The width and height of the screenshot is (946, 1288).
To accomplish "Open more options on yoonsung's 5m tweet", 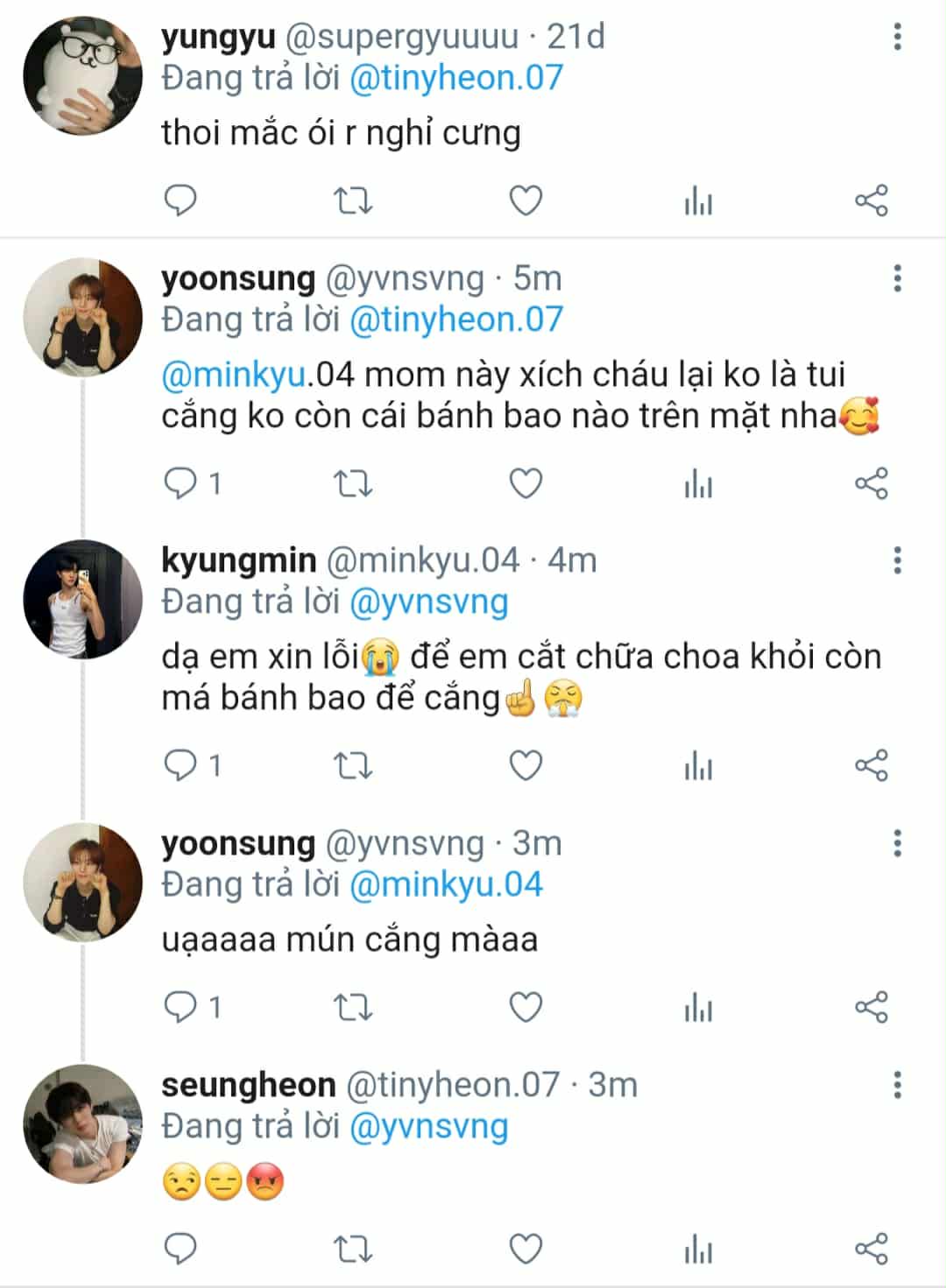I will (x=897, y=278).
